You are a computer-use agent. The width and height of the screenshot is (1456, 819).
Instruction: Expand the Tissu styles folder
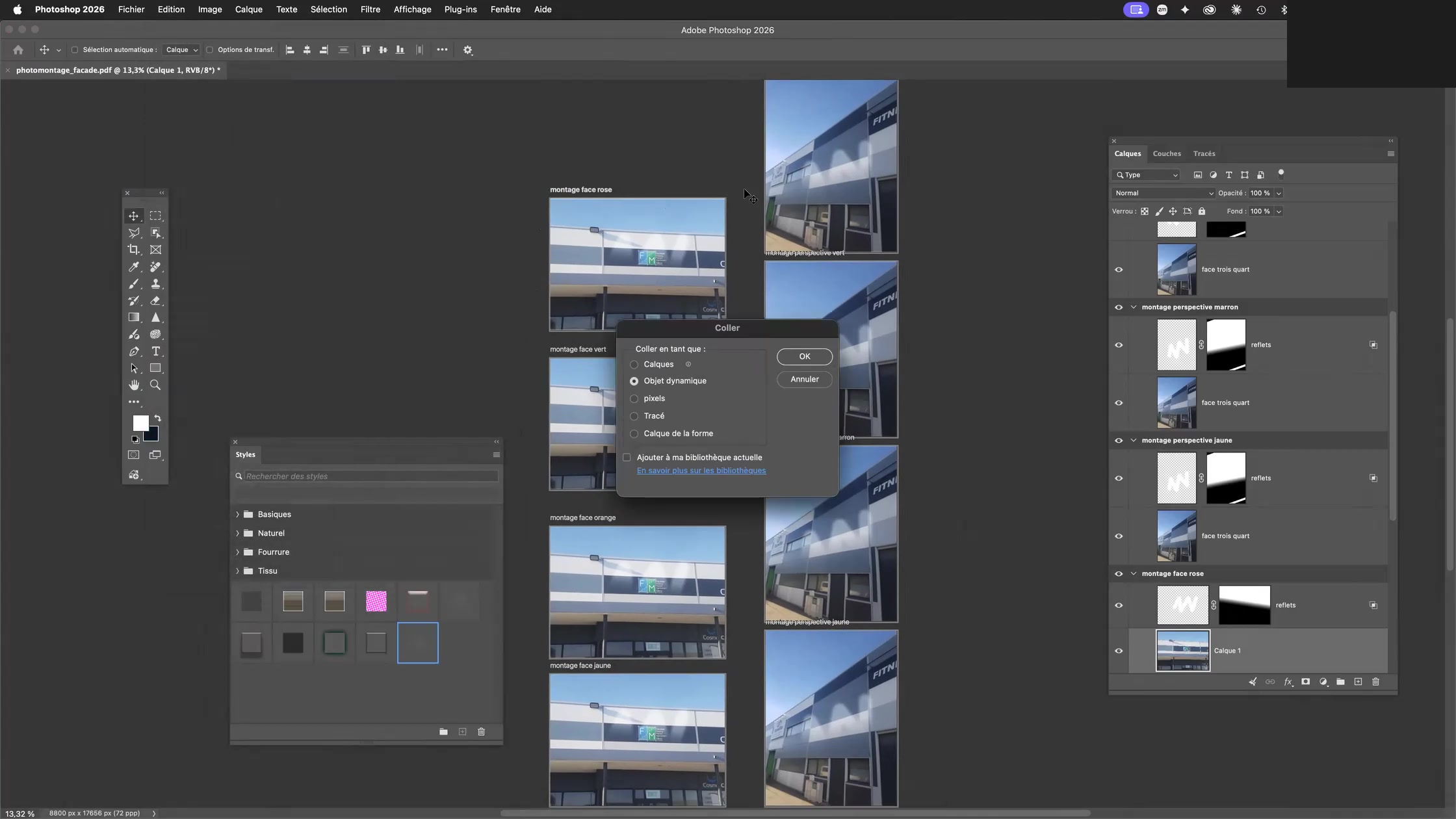click(x=237, y=571)
